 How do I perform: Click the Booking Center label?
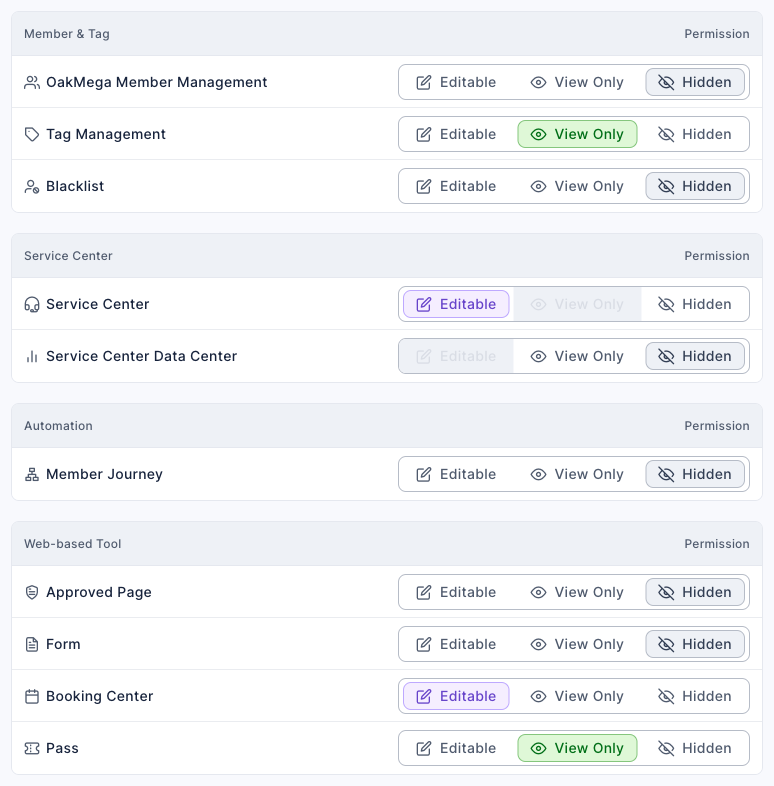[x=100, y=696]
